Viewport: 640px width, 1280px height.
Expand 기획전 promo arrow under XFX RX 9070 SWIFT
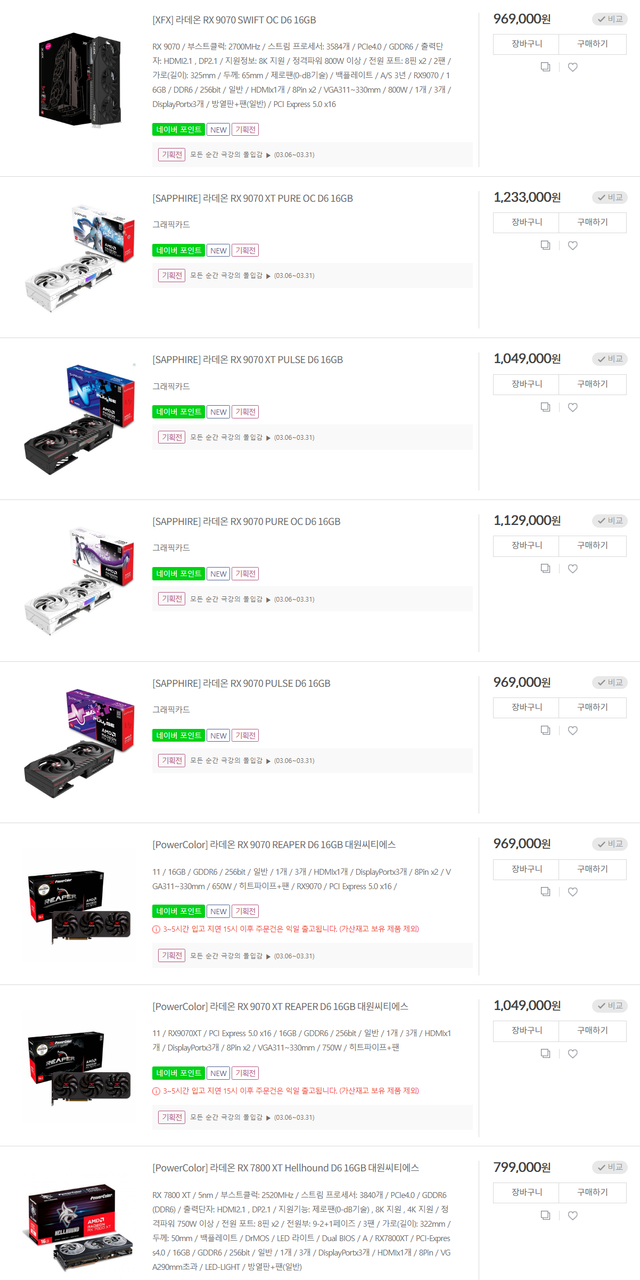click(268, 155)
